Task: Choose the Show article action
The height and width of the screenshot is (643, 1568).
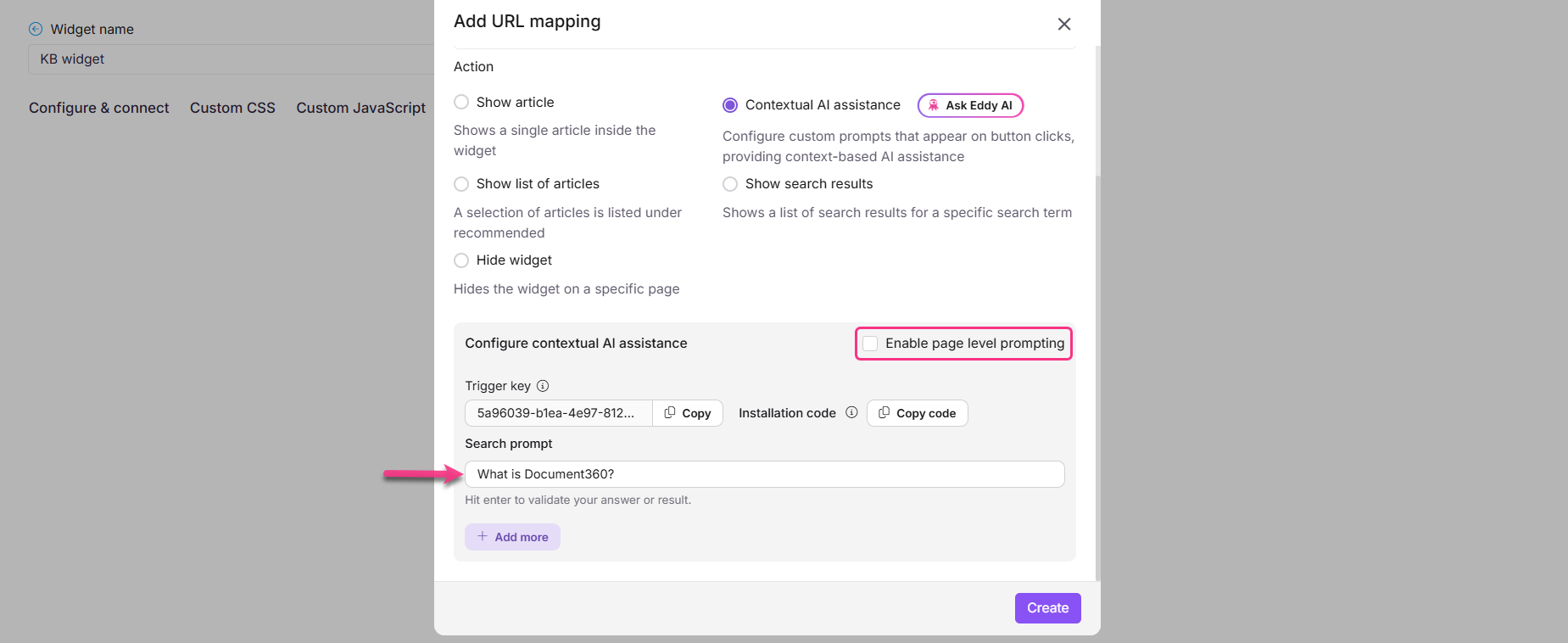Action: [461, 101]
